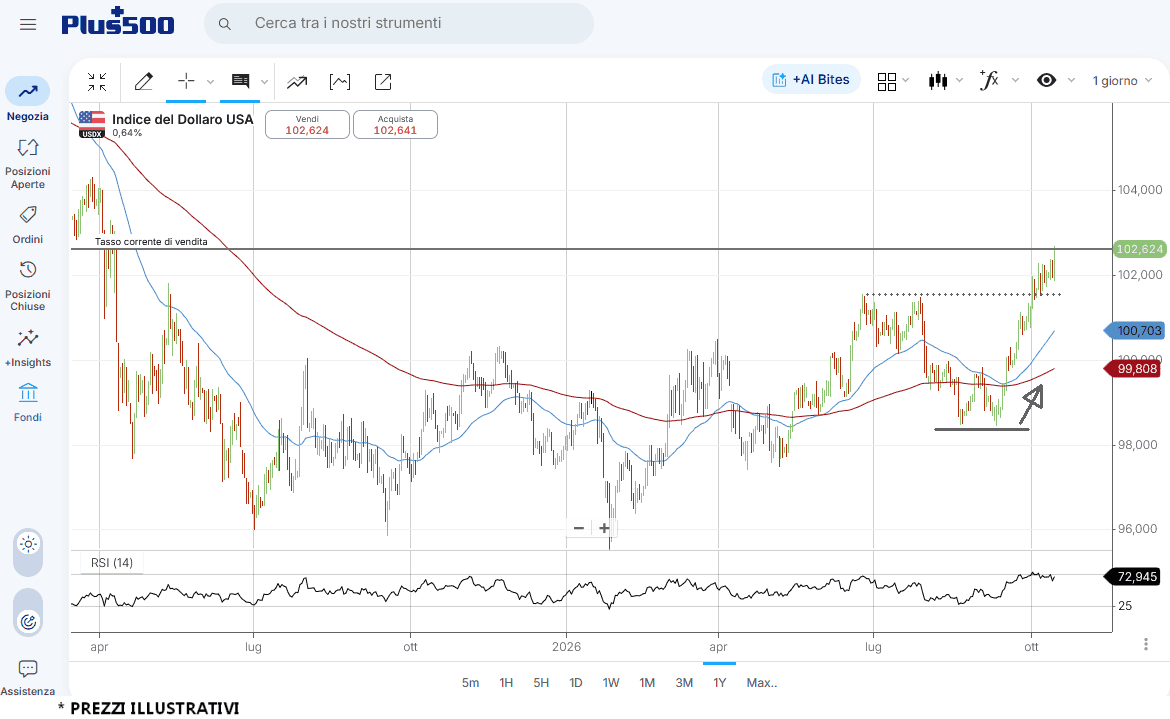The height and width of the screenshot is (719, 1170).
Task: Expand chart layout dropdown arrow
Action: [x=906, y=81]
